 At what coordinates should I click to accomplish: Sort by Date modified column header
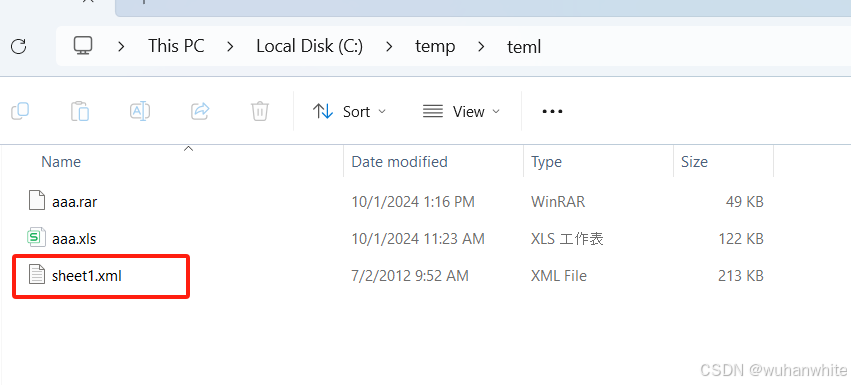coord(399,162)
